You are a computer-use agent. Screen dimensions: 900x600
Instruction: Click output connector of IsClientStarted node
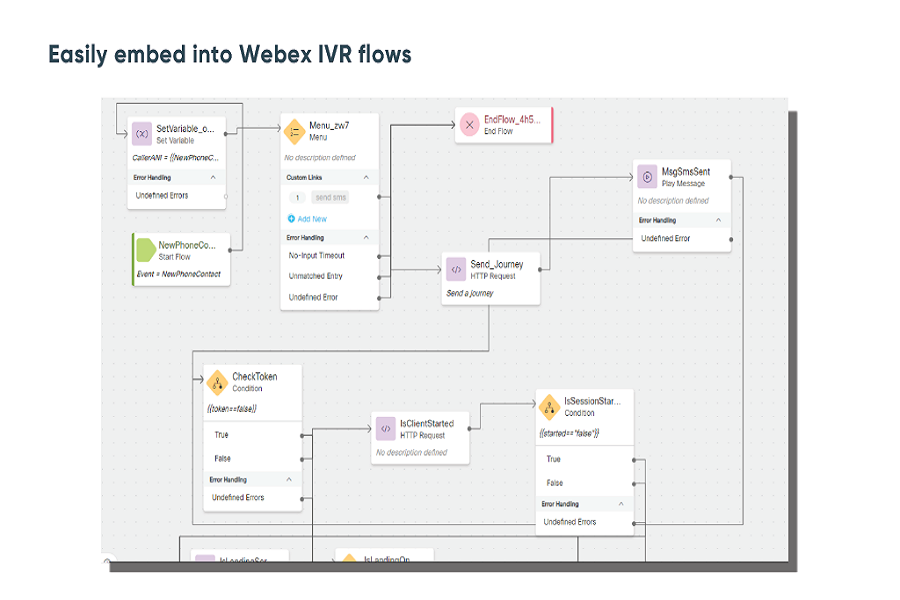(x=470, y=429)
